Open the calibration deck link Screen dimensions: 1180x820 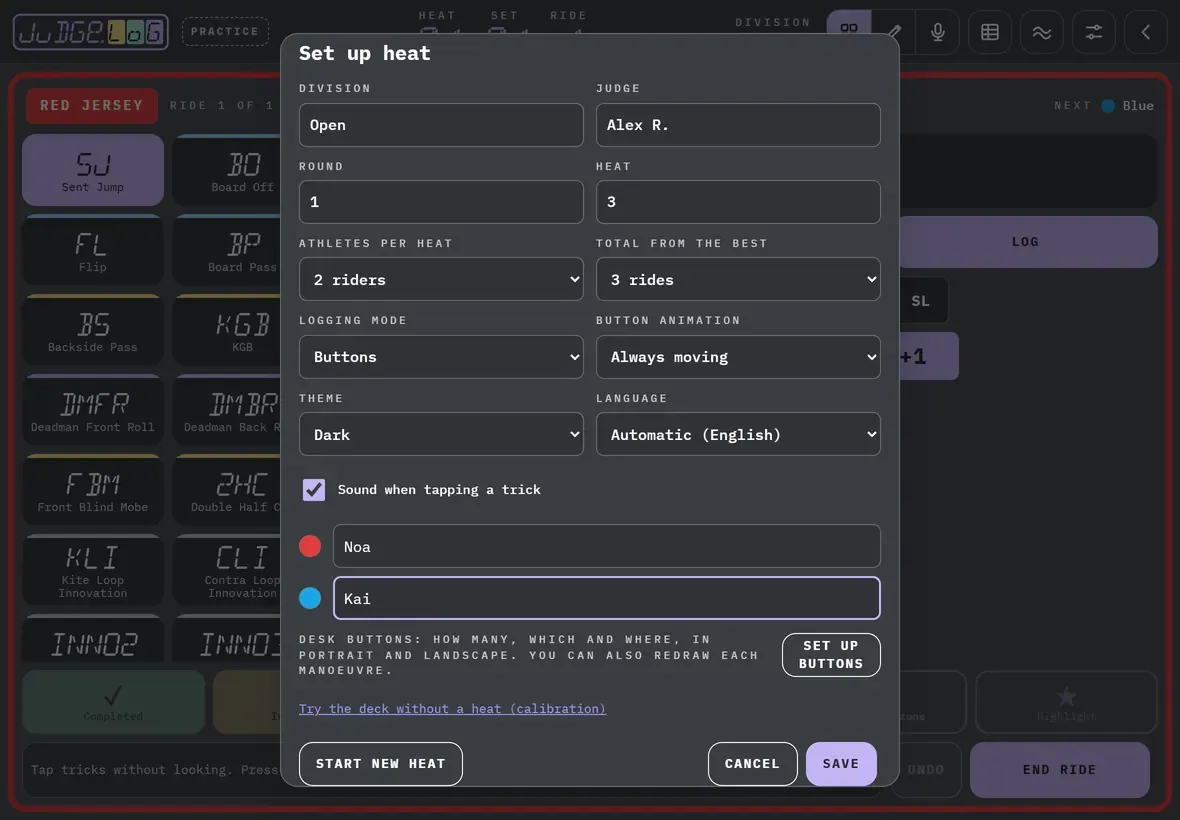pyautogui.click(x=452, y=709)
